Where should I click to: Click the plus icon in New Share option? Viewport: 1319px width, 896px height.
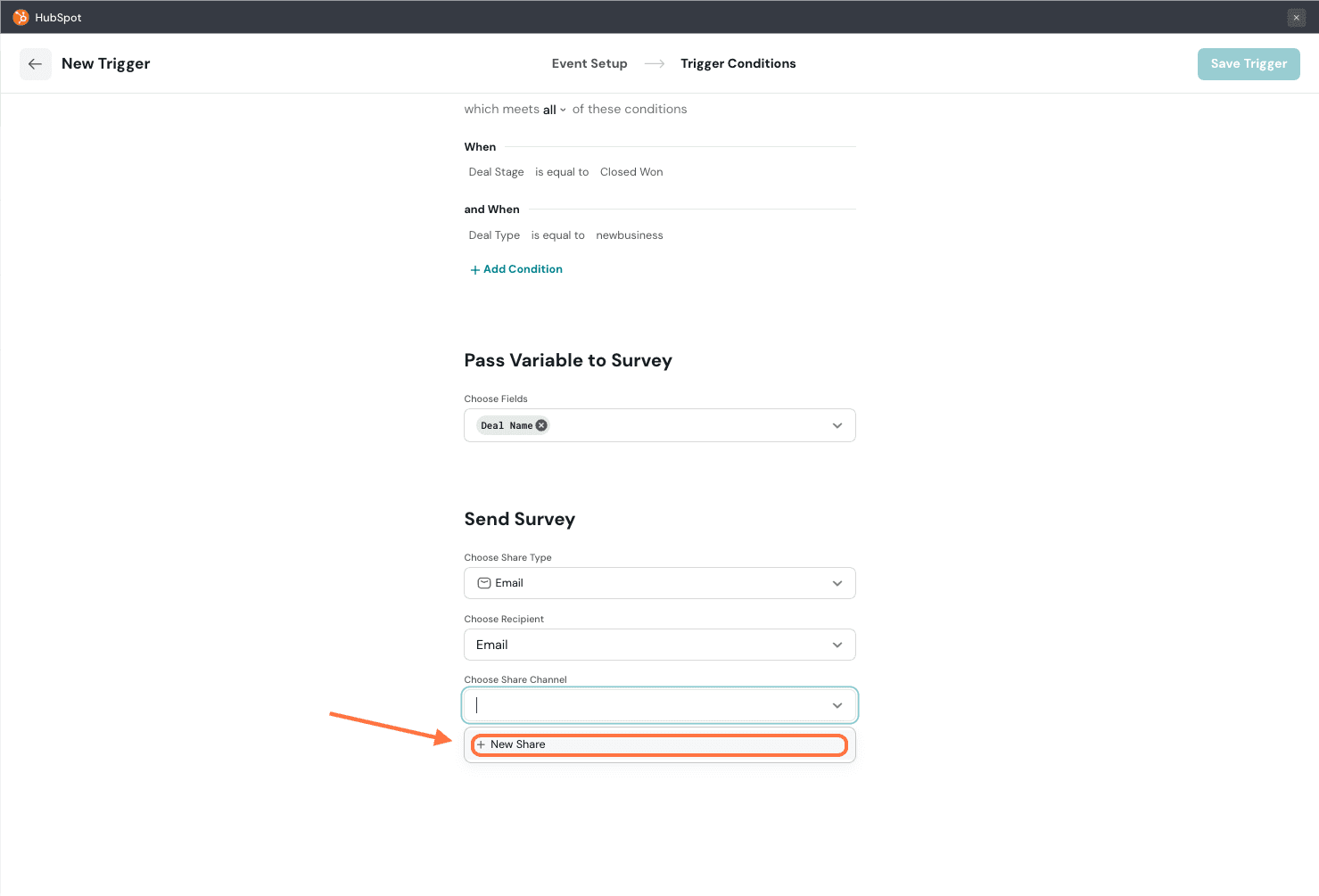pyautogui.click(x=481, y=744)
